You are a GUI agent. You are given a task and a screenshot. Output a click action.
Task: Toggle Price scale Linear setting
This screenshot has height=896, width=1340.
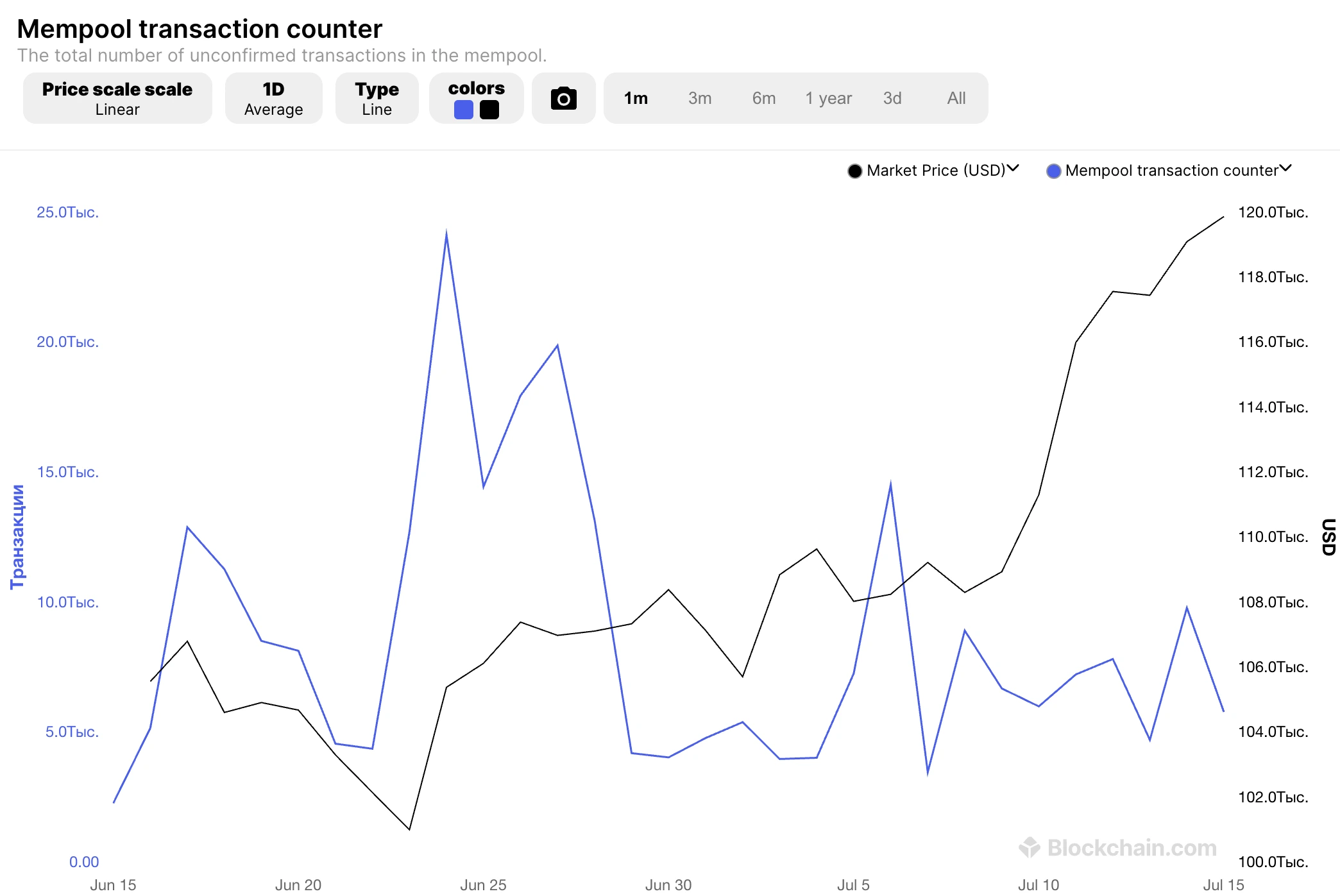tap(117, 98)
